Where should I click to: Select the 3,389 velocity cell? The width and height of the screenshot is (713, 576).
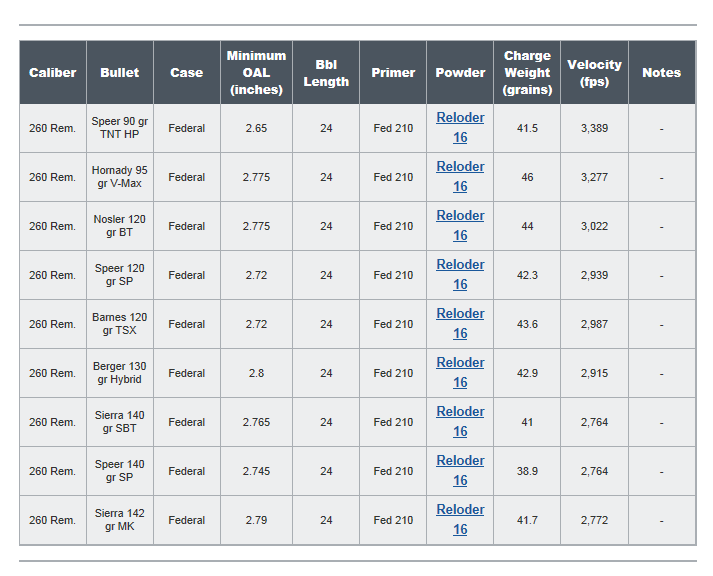594,128
